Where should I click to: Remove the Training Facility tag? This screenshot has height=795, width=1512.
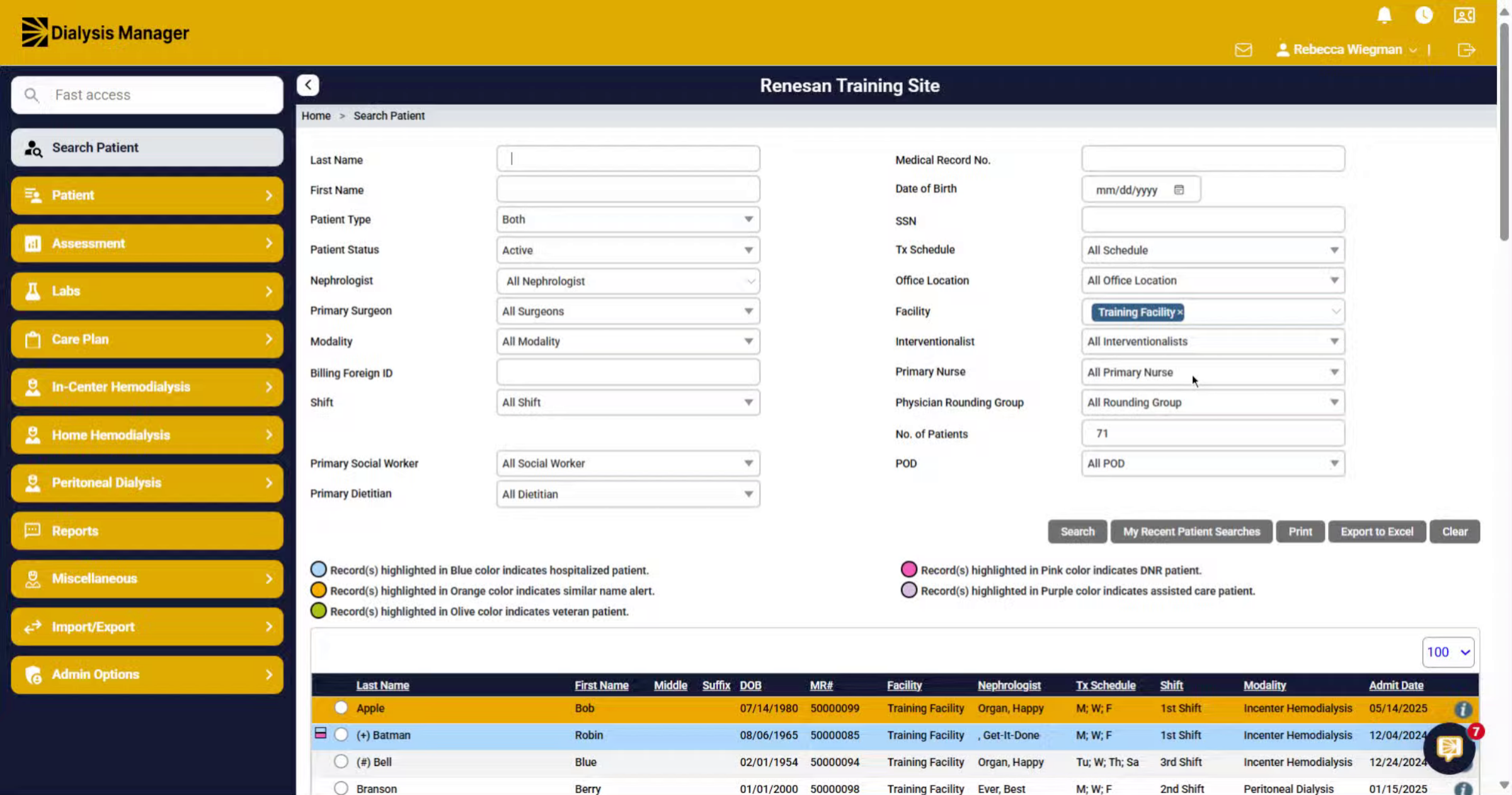(1180, 312)
